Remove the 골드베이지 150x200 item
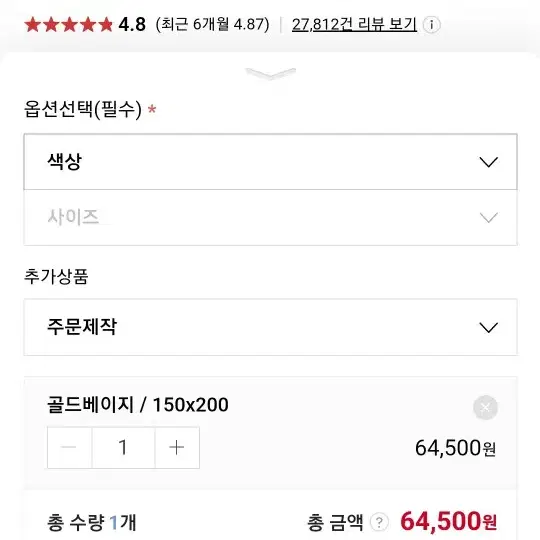 coord(485,407)
